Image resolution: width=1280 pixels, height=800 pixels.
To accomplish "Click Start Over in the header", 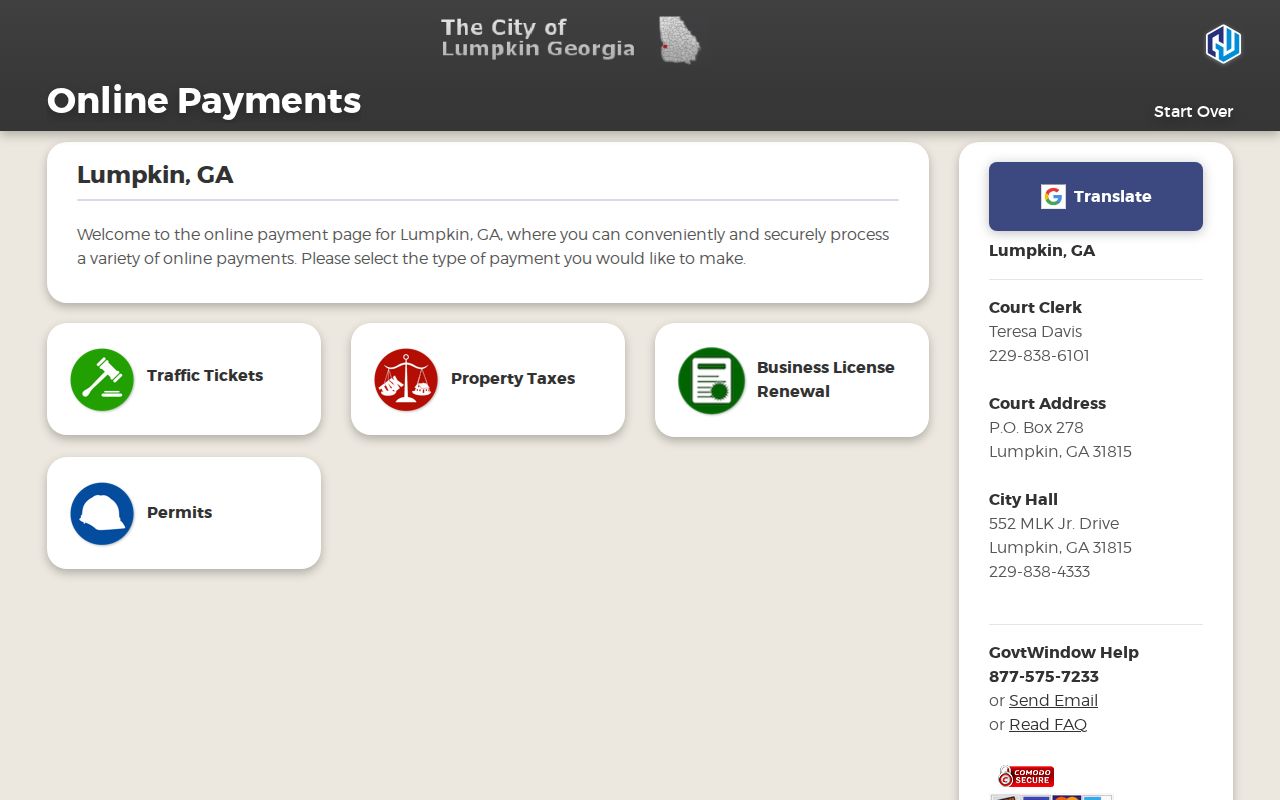I will tap(1193, 111).
